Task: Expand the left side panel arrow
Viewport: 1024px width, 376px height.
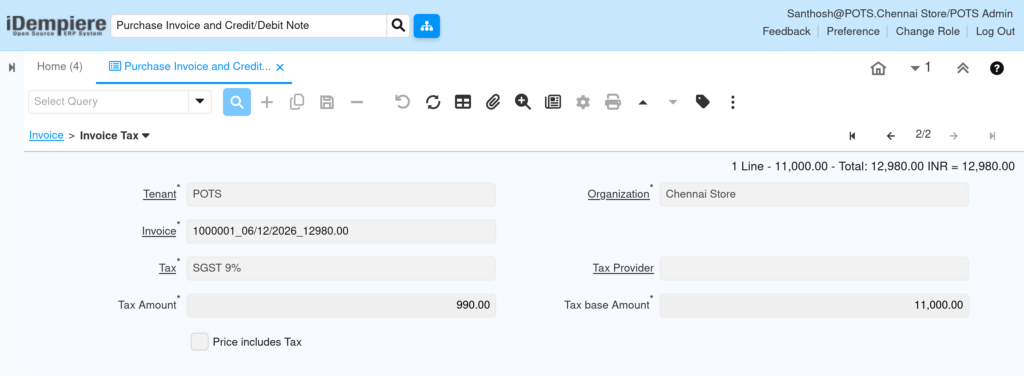Action: [12, 67]
